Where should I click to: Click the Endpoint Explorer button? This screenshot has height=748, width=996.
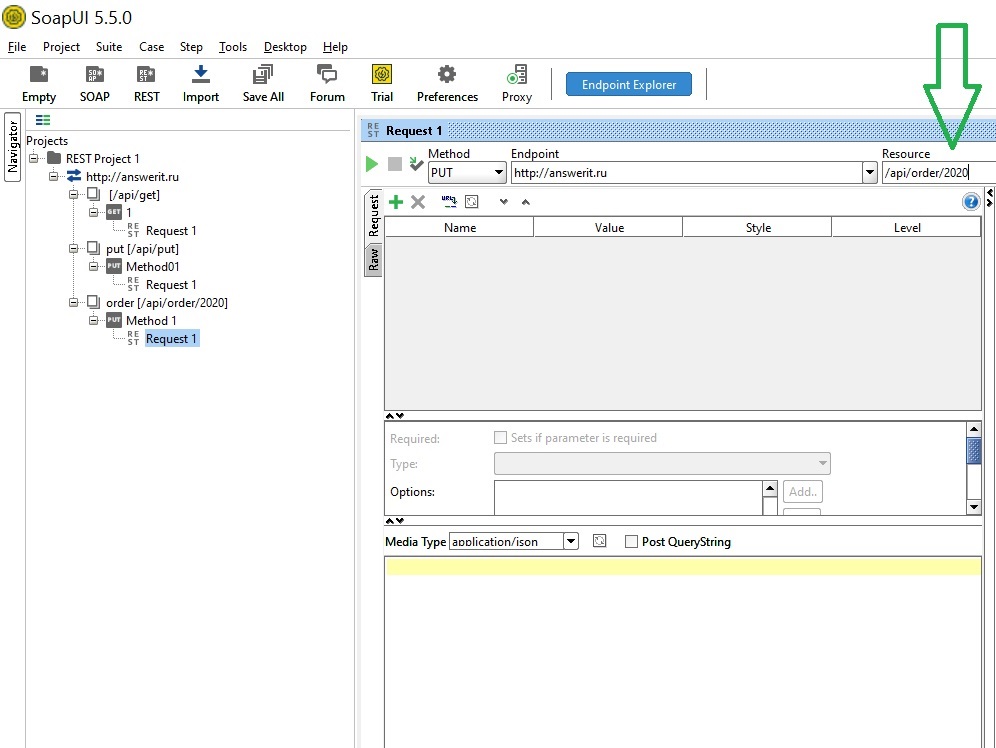(628, 84)
